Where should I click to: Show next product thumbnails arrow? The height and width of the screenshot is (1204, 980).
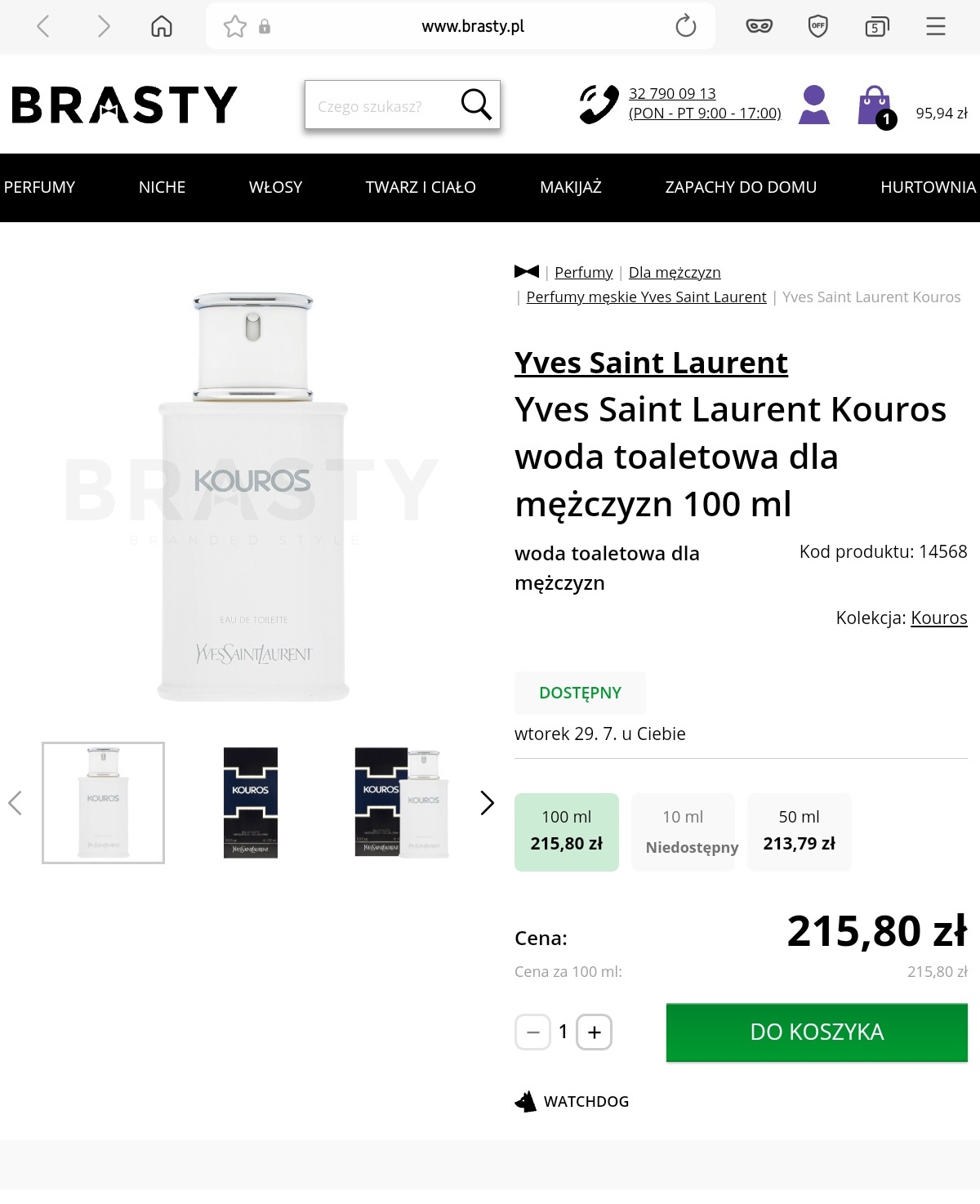[x=488, y=803]
